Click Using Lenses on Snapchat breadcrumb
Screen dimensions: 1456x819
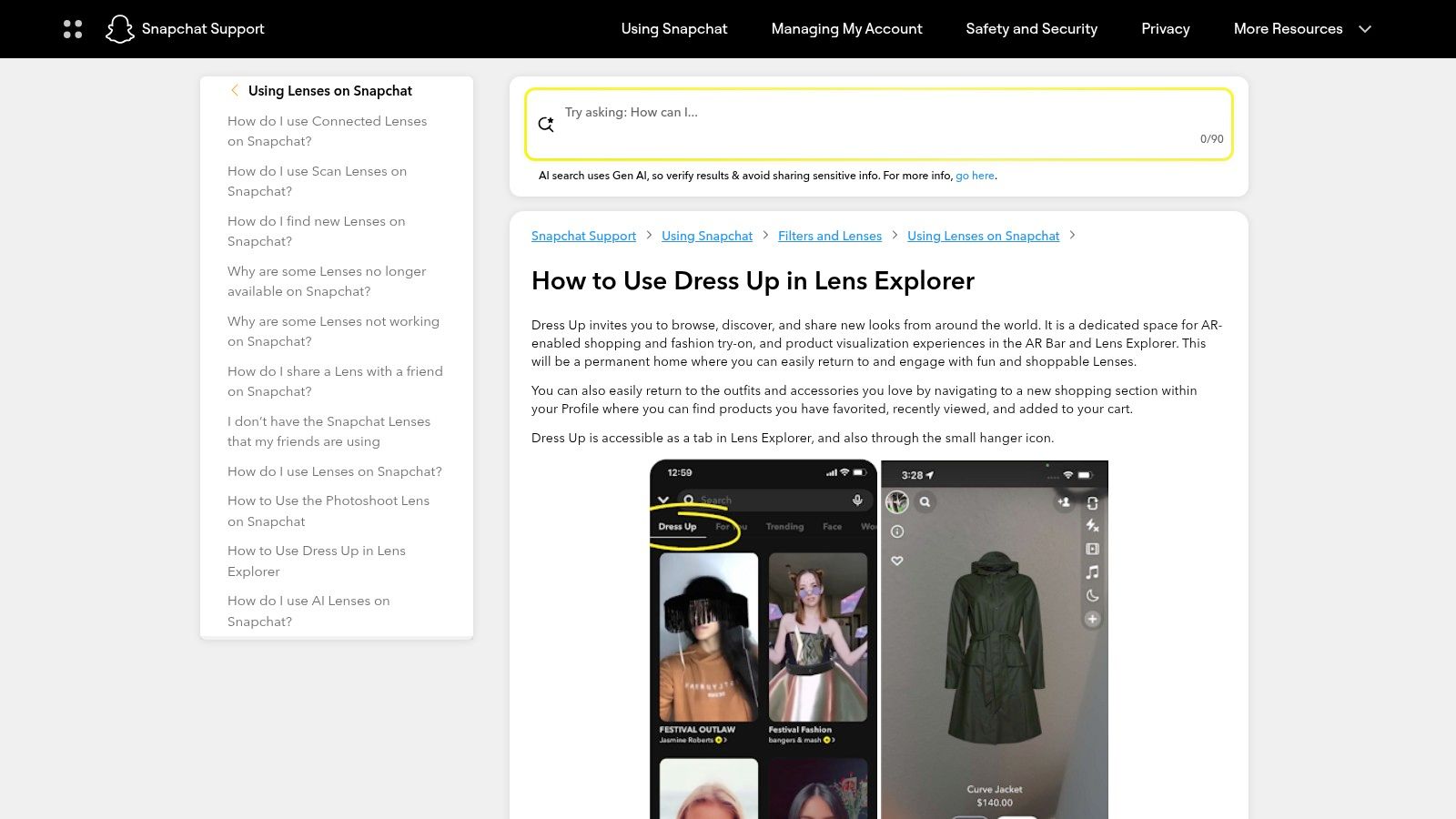983,236
